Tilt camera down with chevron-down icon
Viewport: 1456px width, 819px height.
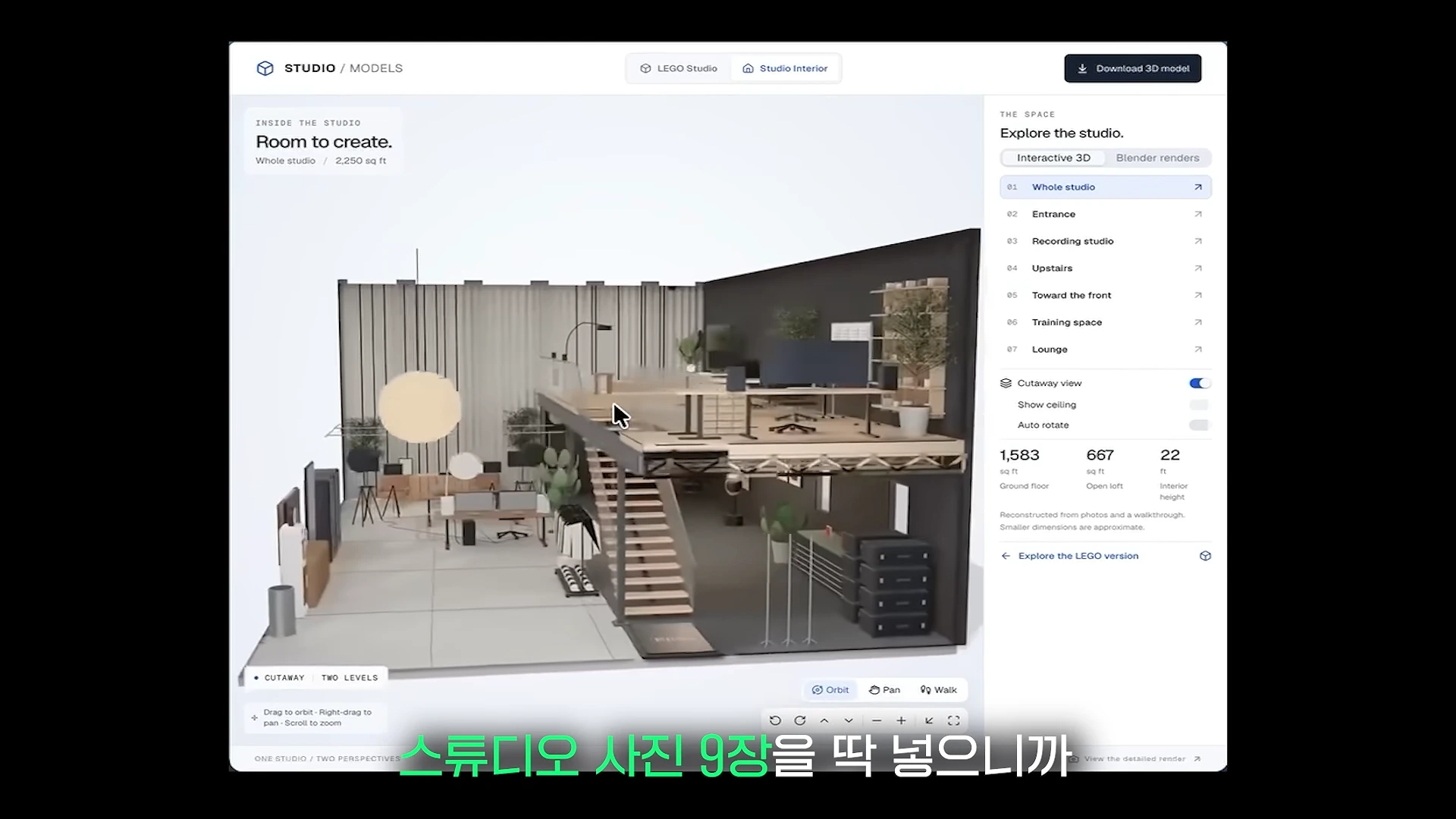[x=849, y=720]
